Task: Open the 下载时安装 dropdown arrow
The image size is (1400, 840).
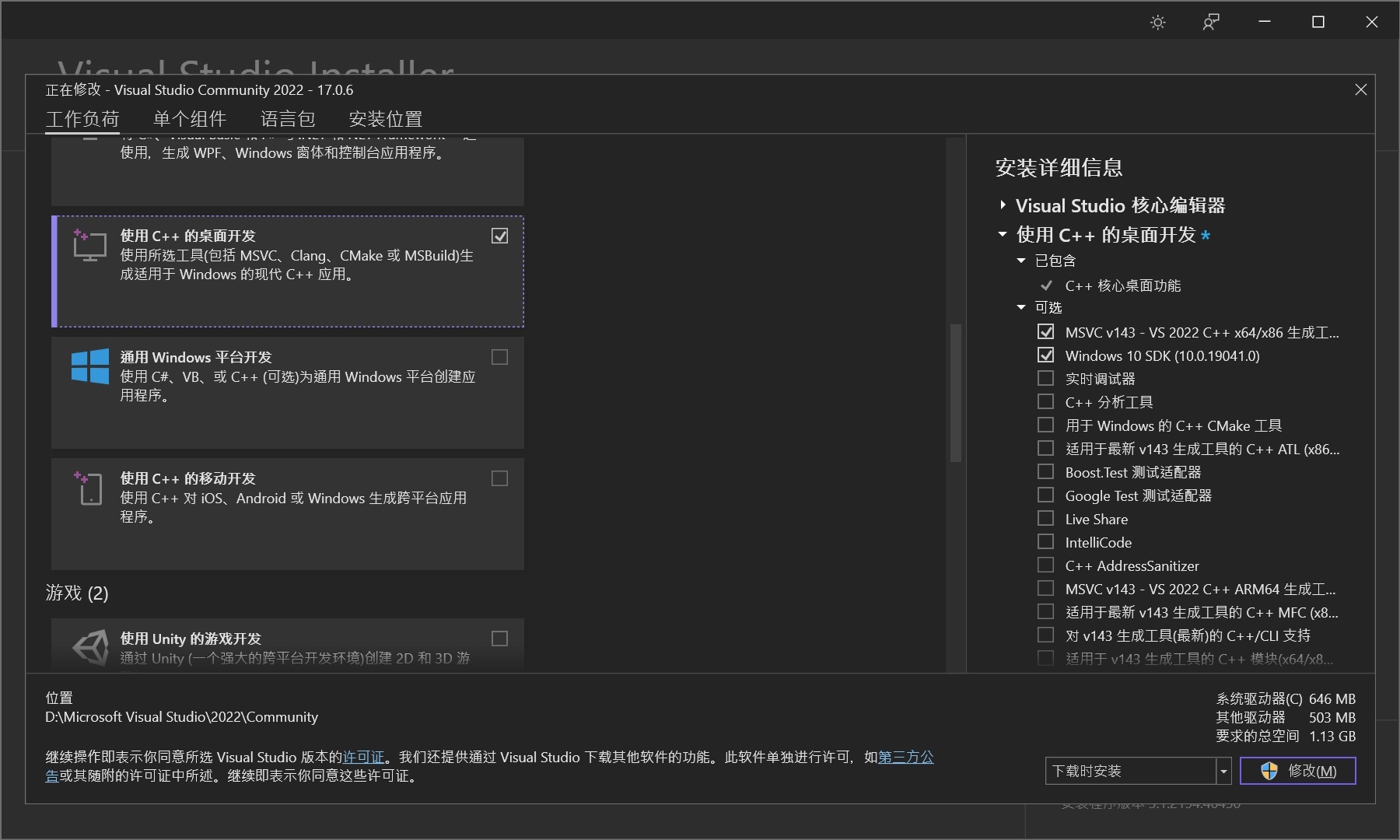Action: pos(1223,771)
